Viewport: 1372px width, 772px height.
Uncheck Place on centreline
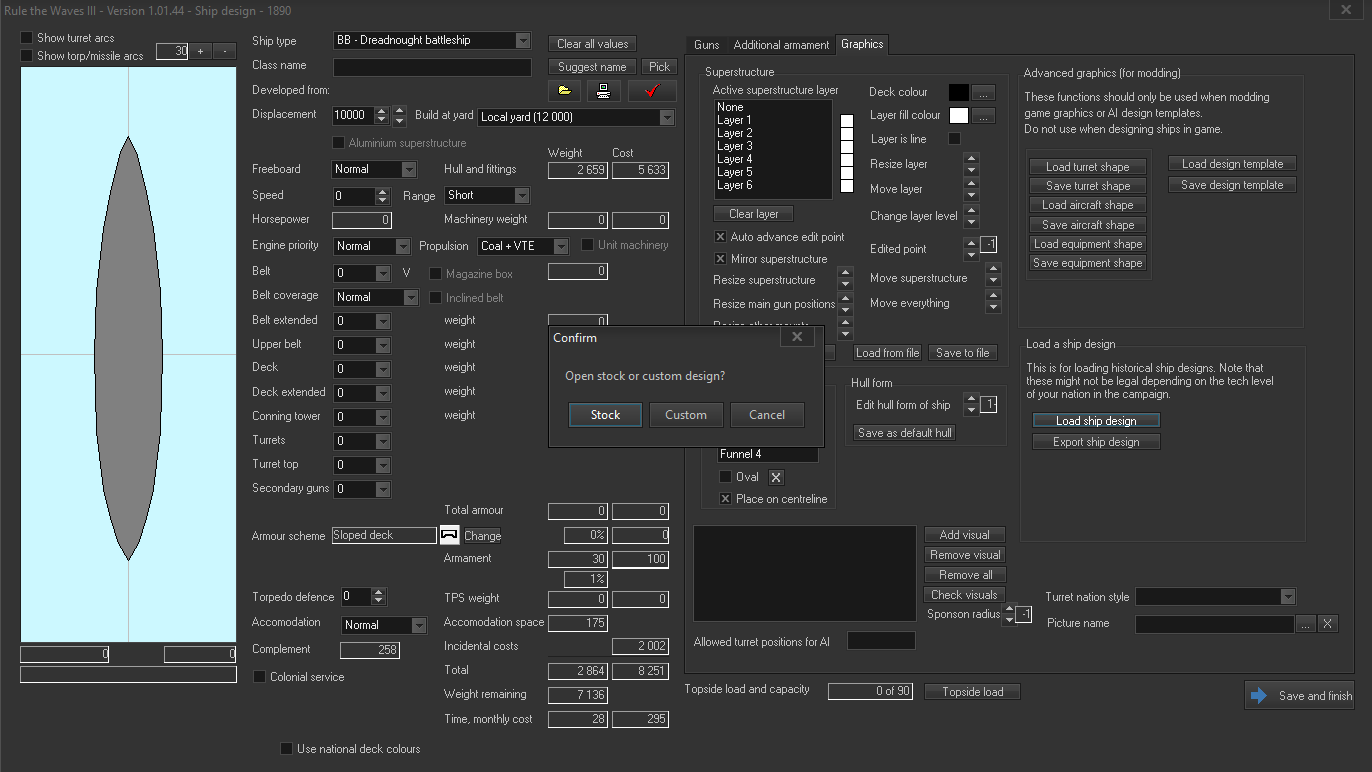726,499
